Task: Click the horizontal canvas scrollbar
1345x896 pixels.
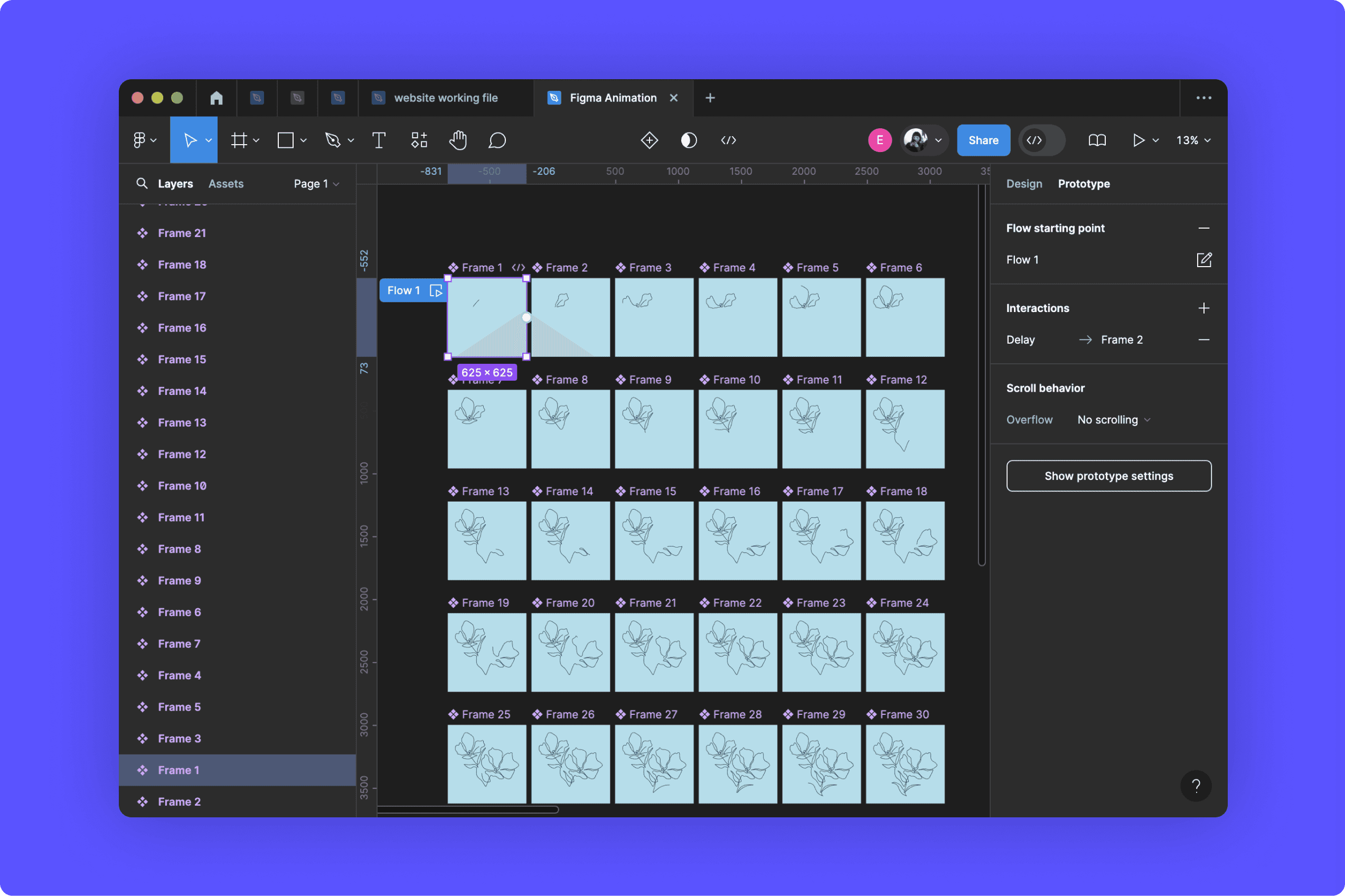Action: 467,809
